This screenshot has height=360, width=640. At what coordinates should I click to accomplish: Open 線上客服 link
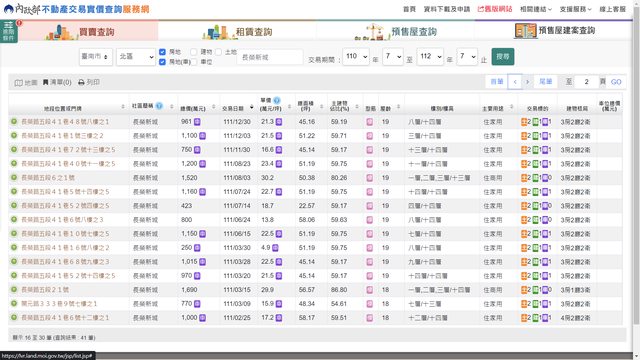click(x=612, y=9)
